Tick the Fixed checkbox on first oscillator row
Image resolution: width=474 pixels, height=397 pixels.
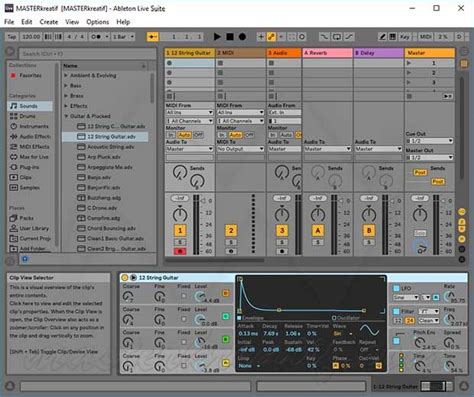click(184, 296)
